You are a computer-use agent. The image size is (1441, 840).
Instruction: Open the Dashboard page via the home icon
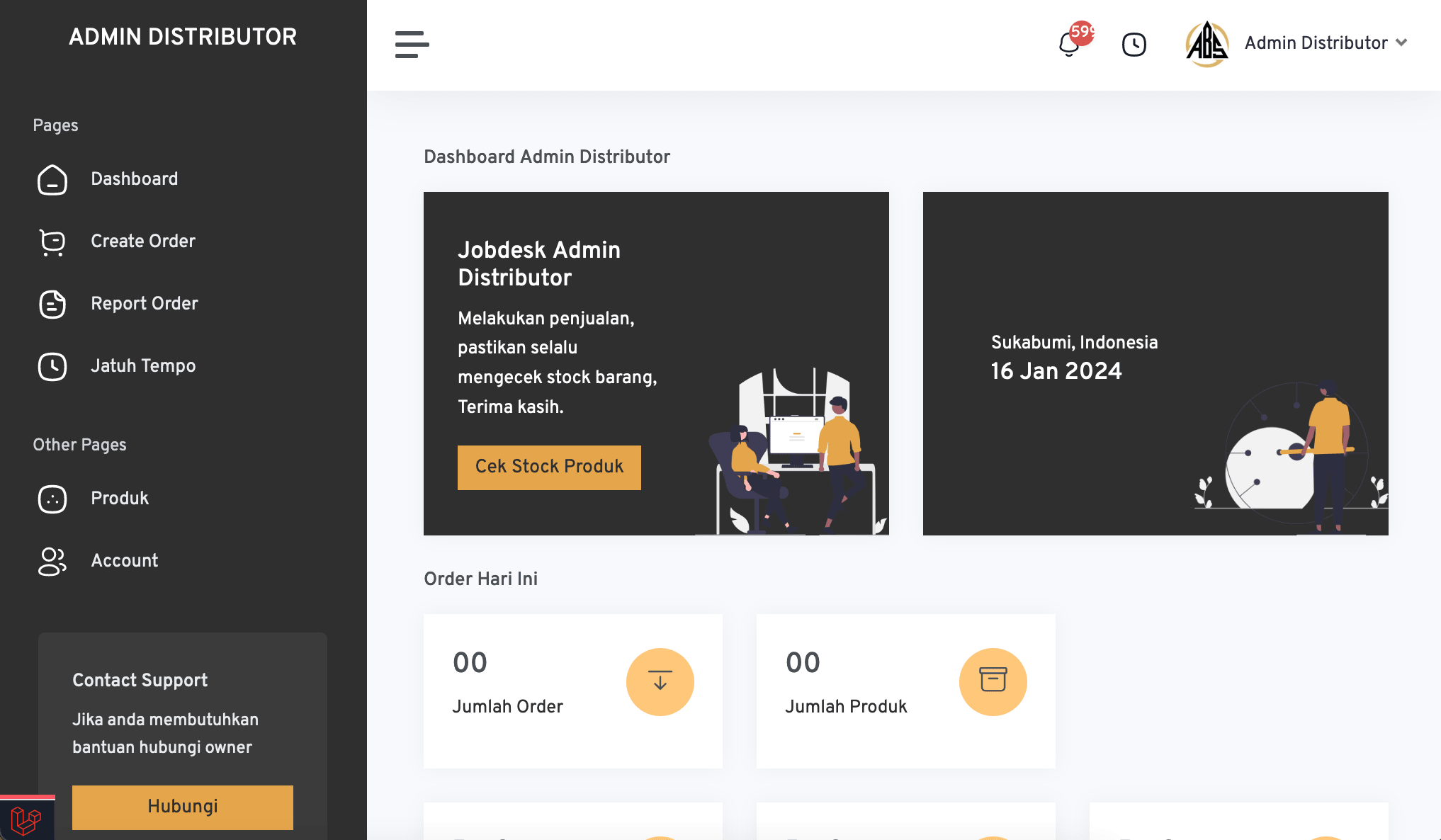[52, 181]
